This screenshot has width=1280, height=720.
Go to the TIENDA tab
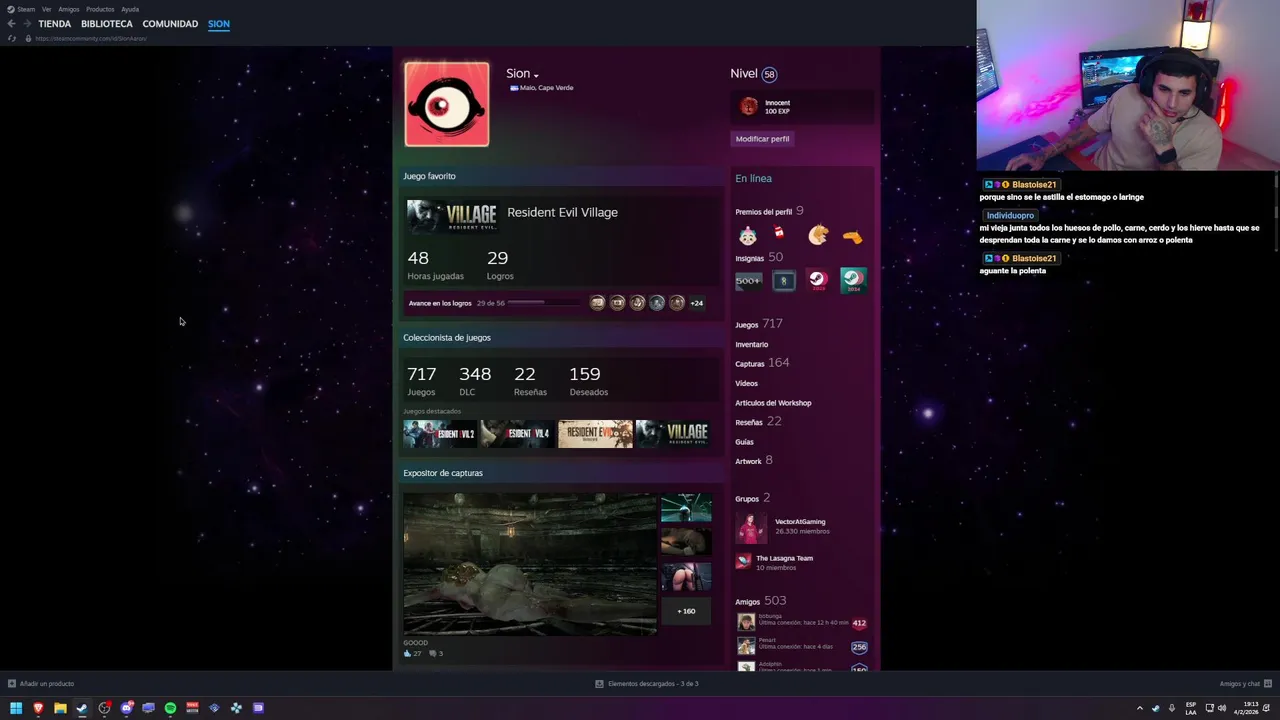pos(55,24)
